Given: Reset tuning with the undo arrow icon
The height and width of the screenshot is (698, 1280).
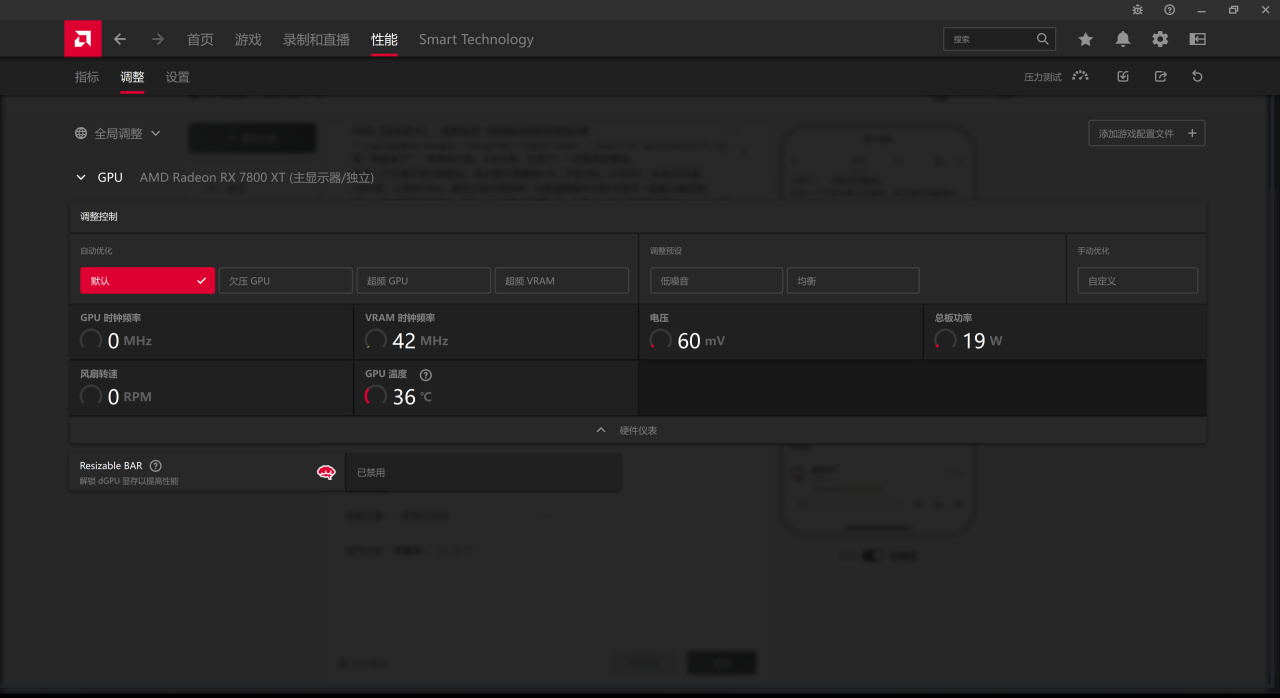Looking at the screenshot, I should tap(1197, 76).
